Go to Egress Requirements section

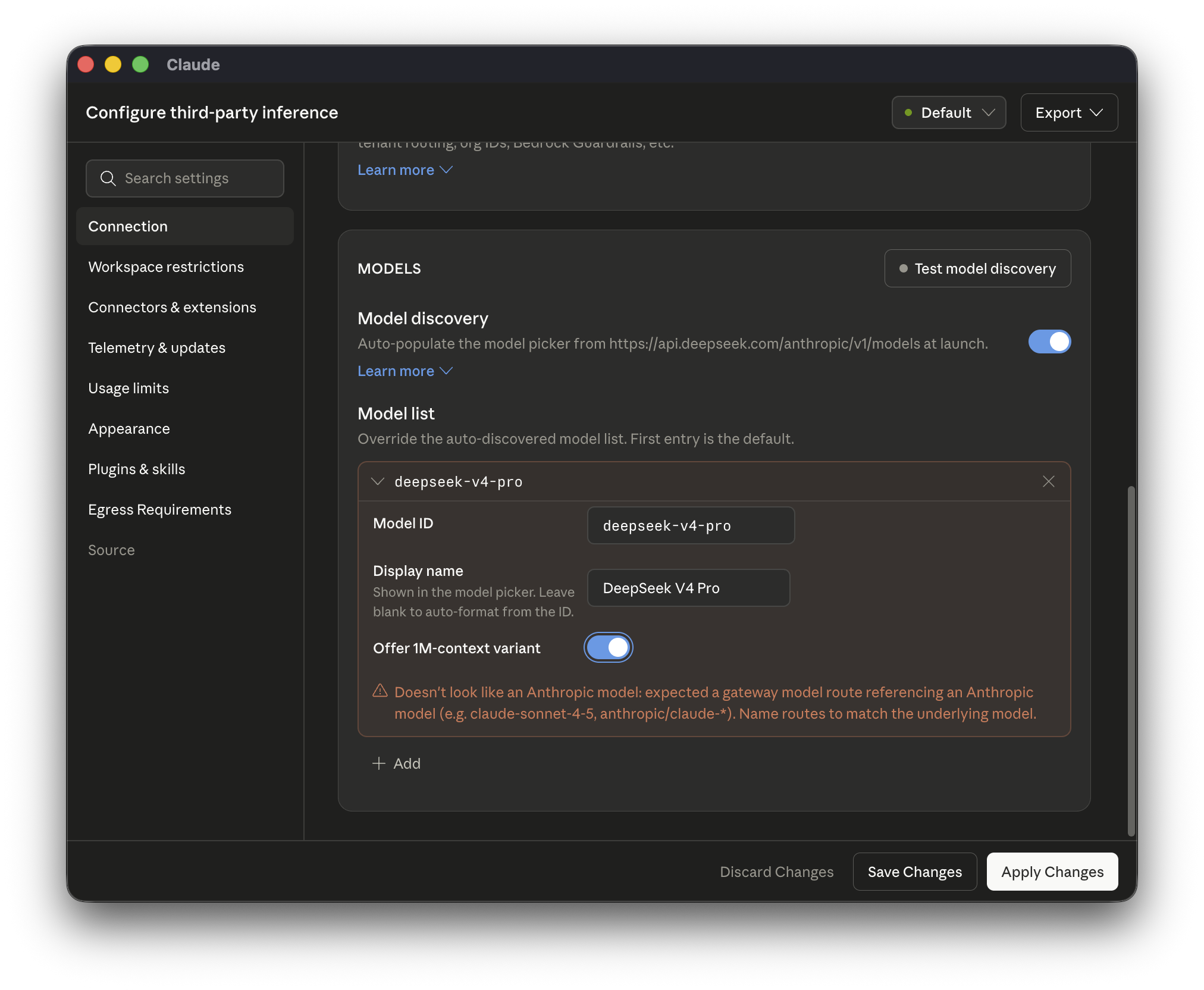coord(185,509)
